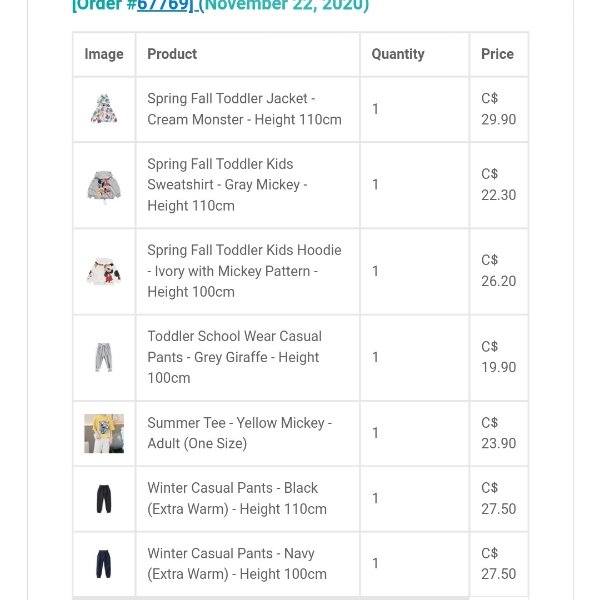
Task: Click the C$ 19.90 price cell
Action: click(498, 357)
